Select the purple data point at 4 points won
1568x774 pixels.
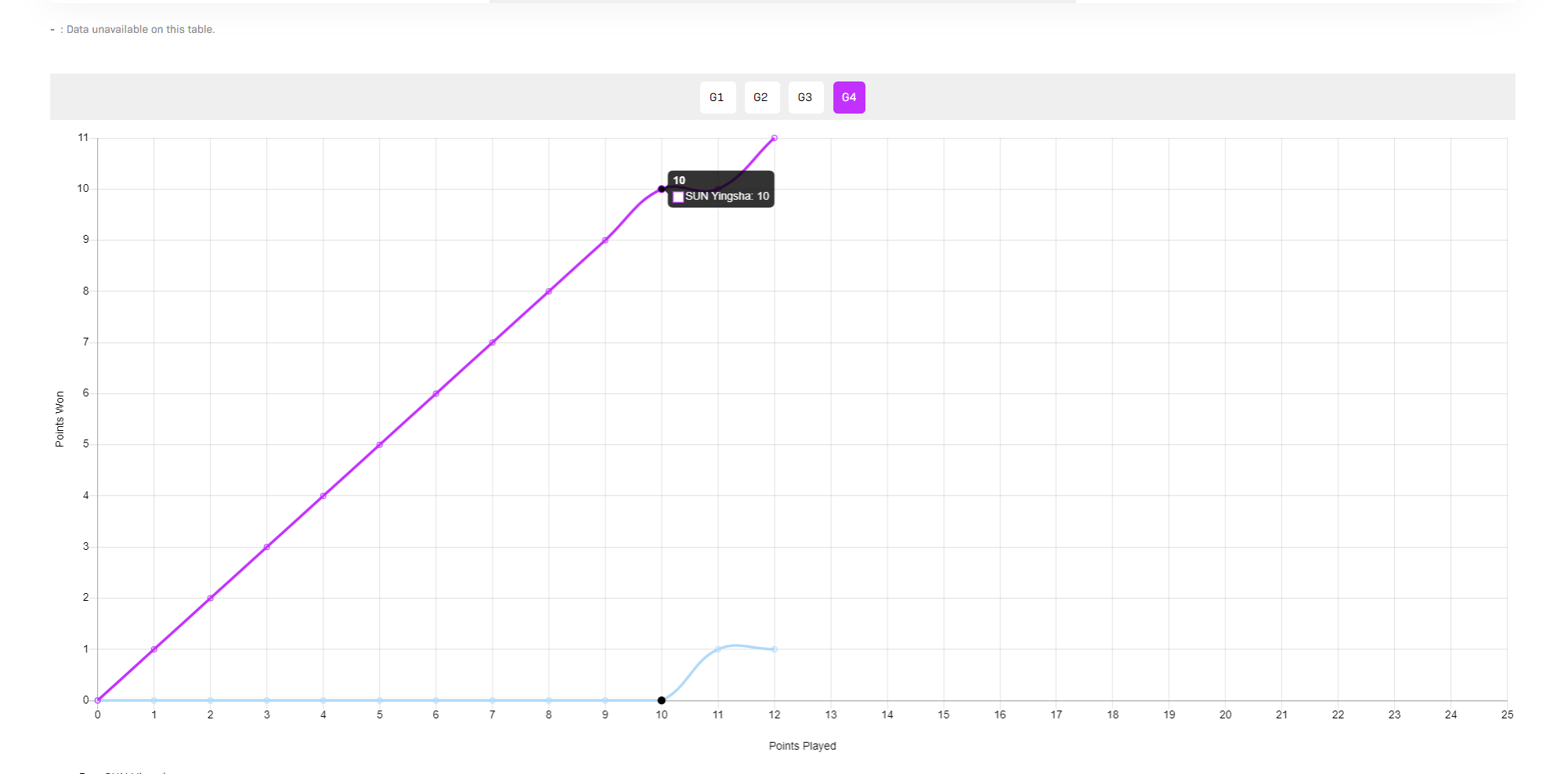click(x=323, y=496)
